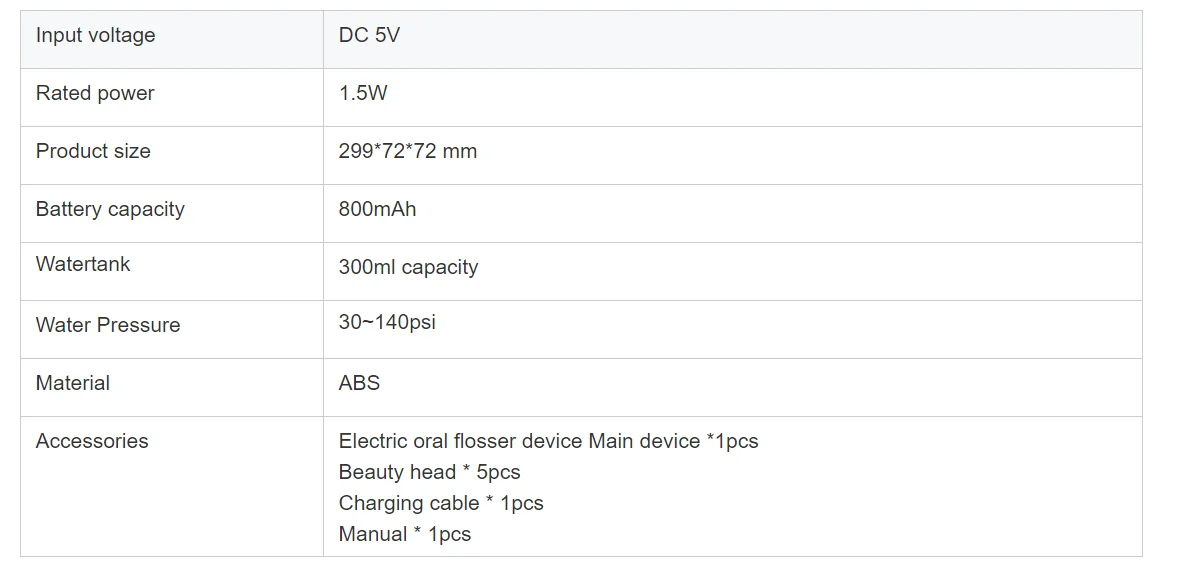This screenshot has width=1186, height=566.
Task: Click the 'Battery capacity' label
Action: tap(110, 210)
